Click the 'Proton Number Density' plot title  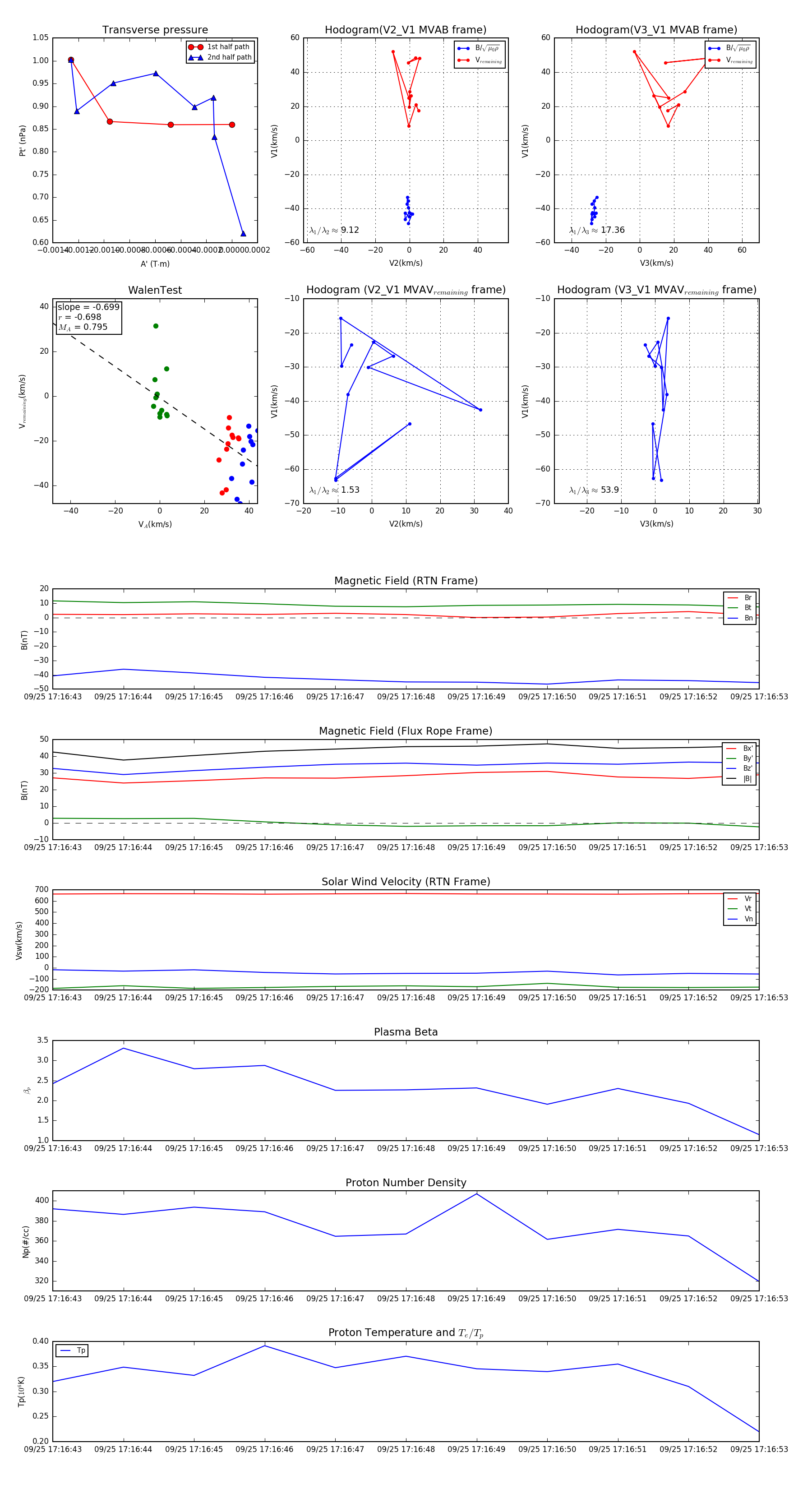[406, 1183]
